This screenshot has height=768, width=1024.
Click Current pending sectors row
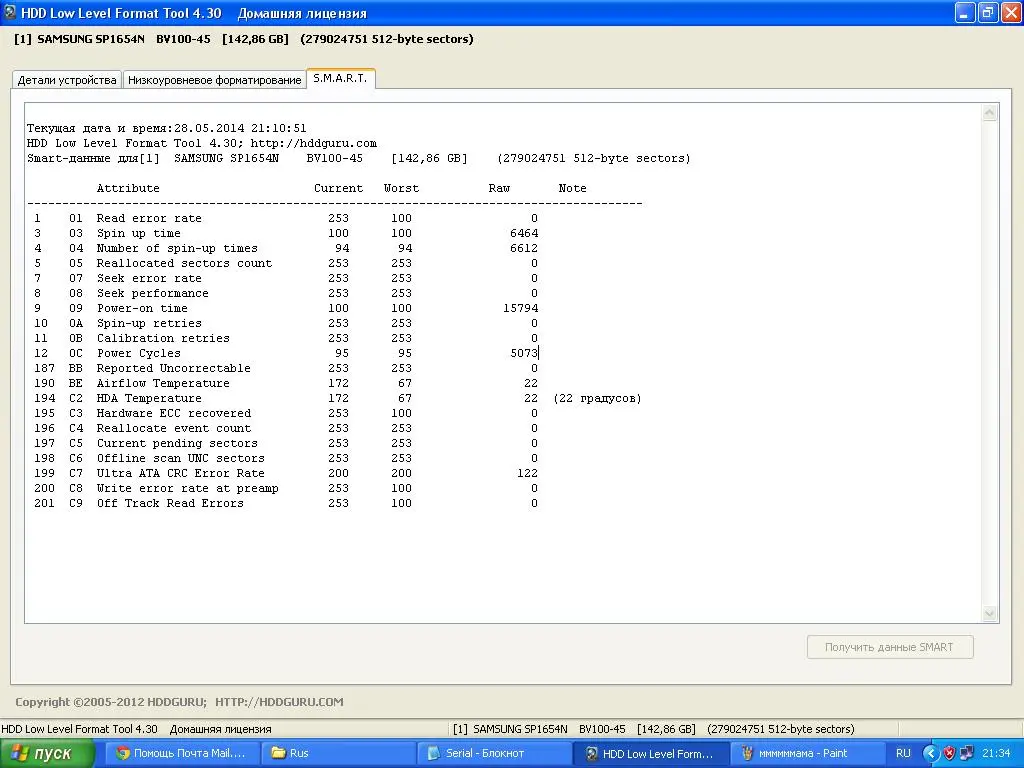(x=286, y=443)
